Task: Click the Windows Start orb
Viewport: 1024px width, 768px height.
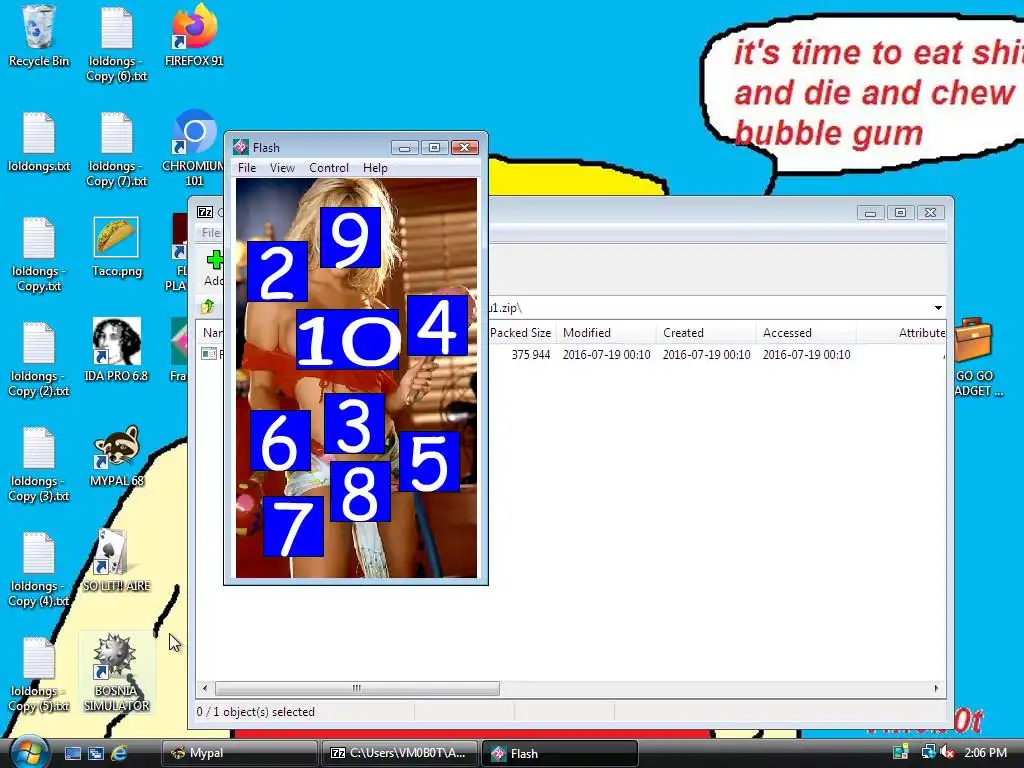Action: (29, 752)
